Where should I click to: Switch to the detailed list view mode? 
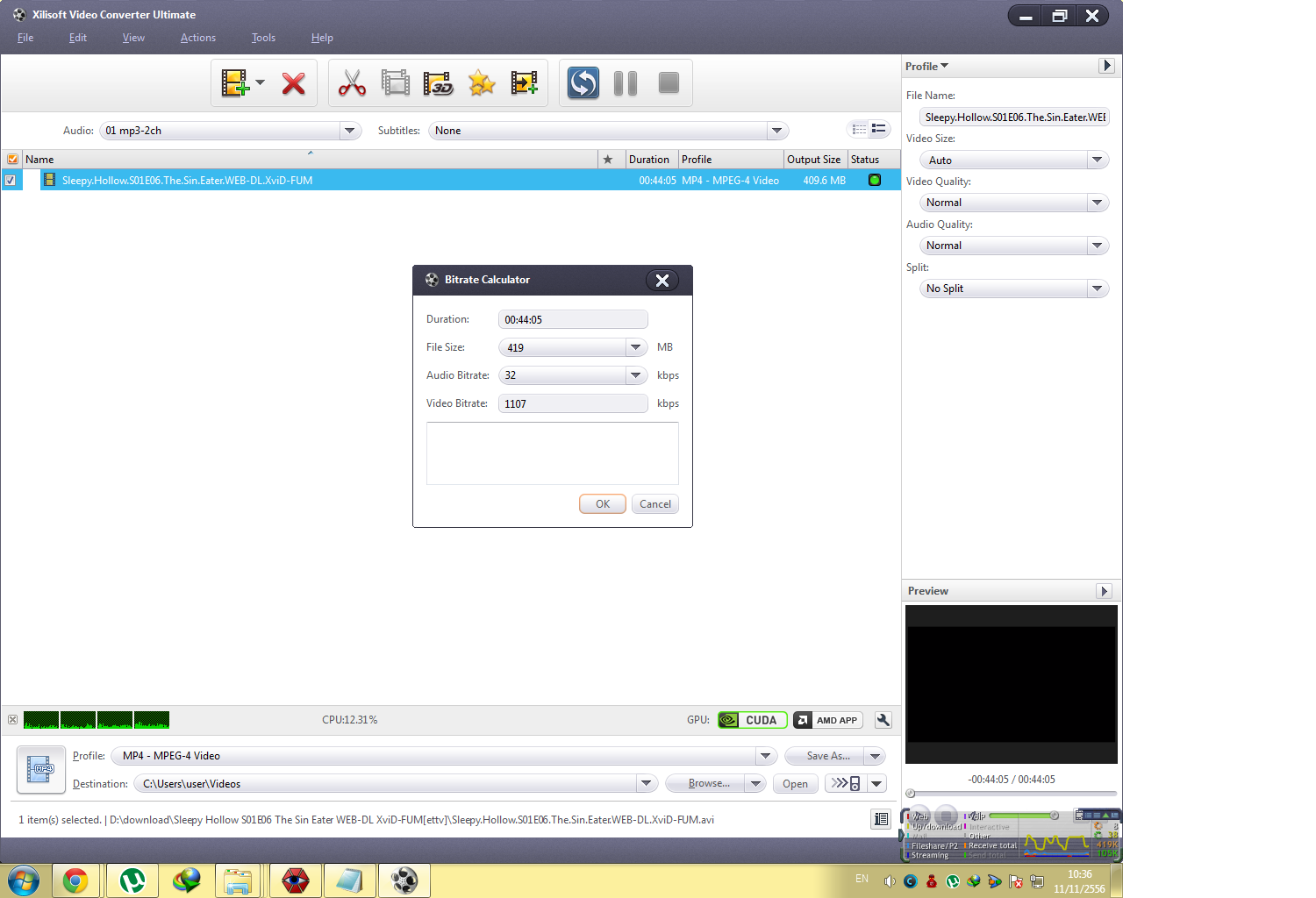coord(879,129)
